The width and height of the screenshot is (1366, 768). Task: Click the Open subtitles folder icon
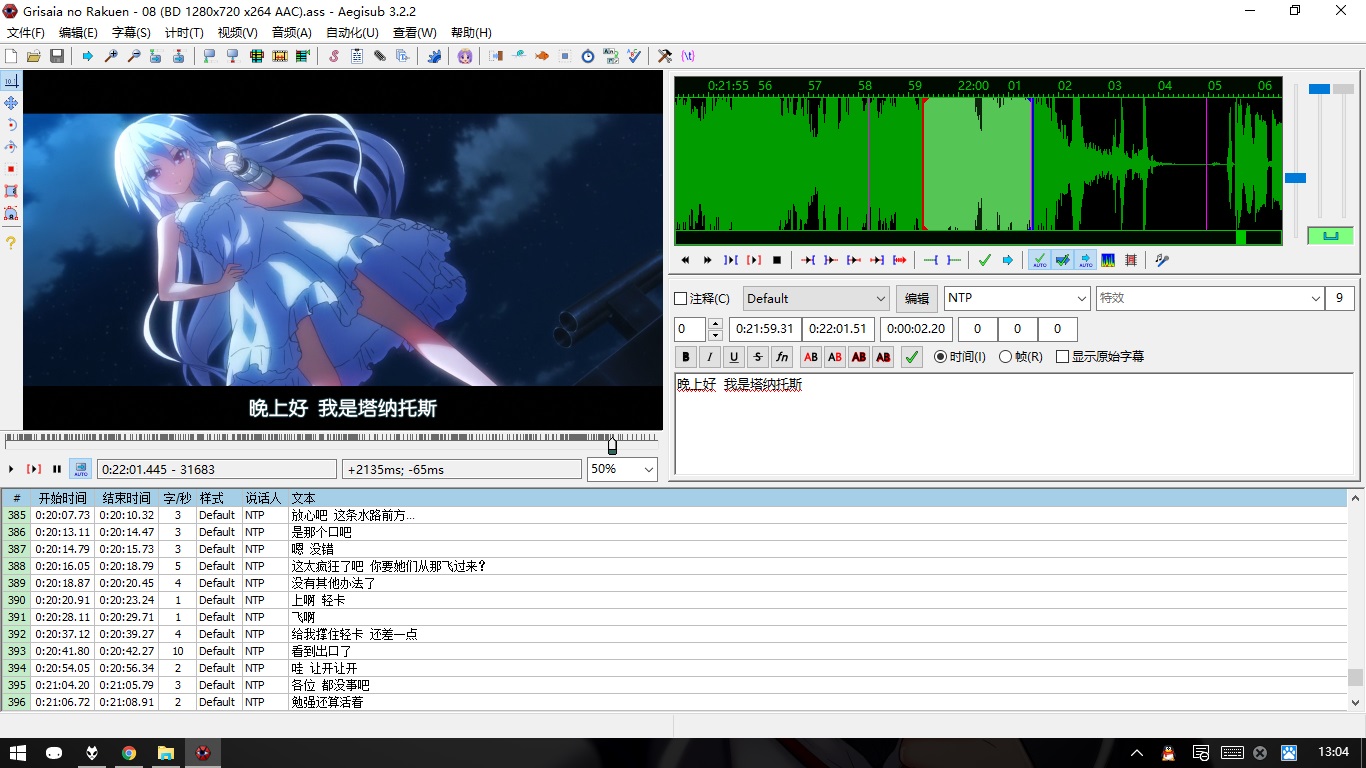34,56
